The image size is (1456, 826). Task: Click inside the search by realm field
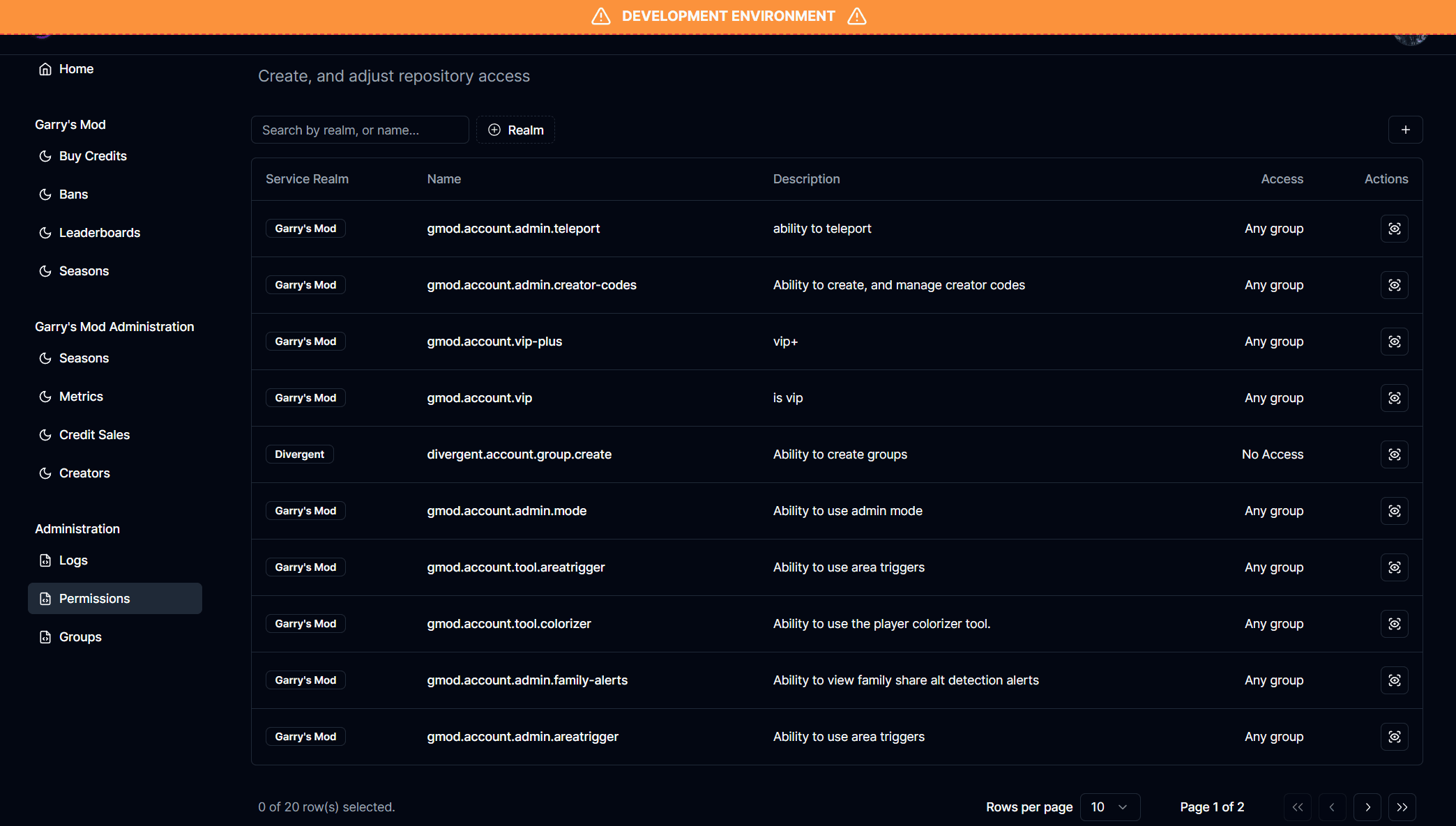[x=360, y=130]
